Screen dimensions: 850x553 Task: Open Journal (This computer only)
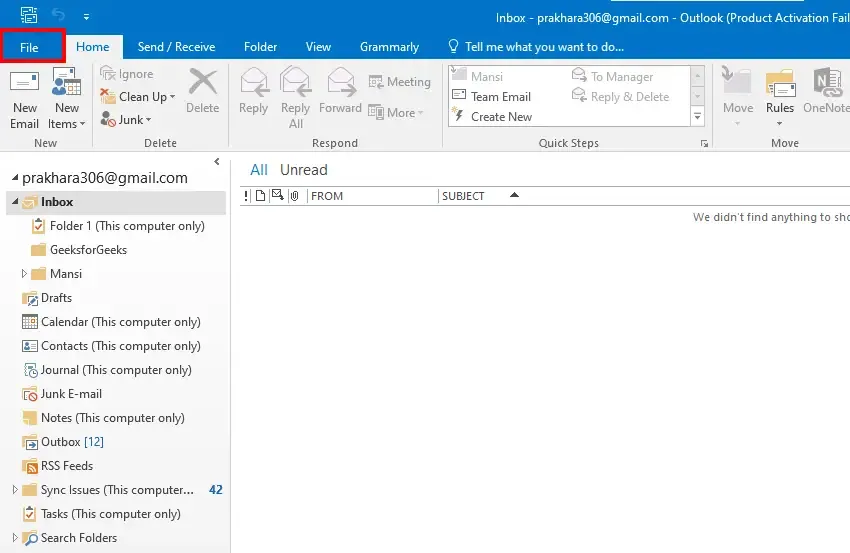(107, 370)
